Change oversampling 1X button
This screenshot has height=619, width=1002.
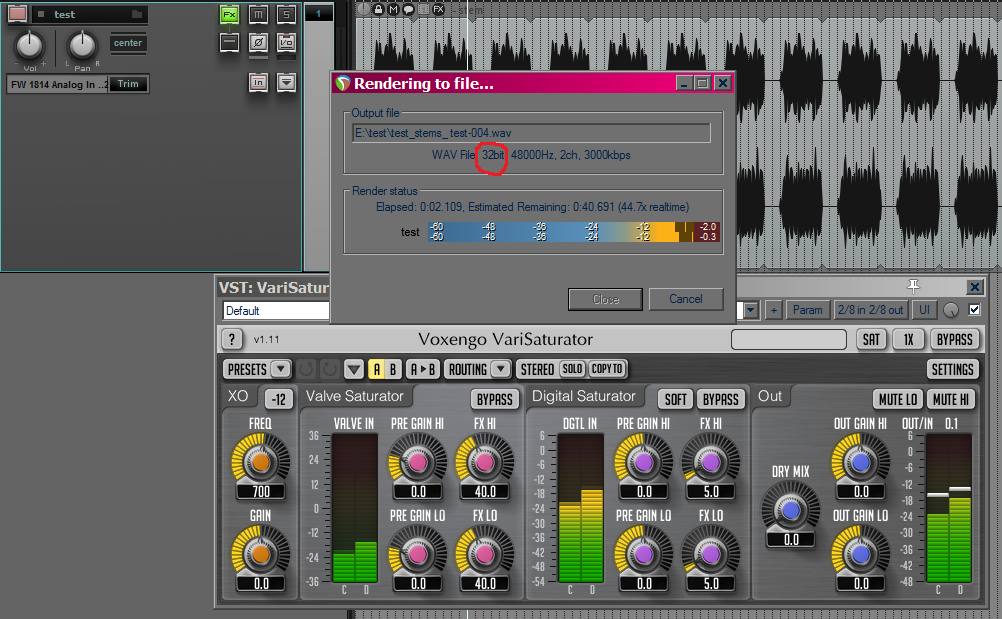point(908,339)
